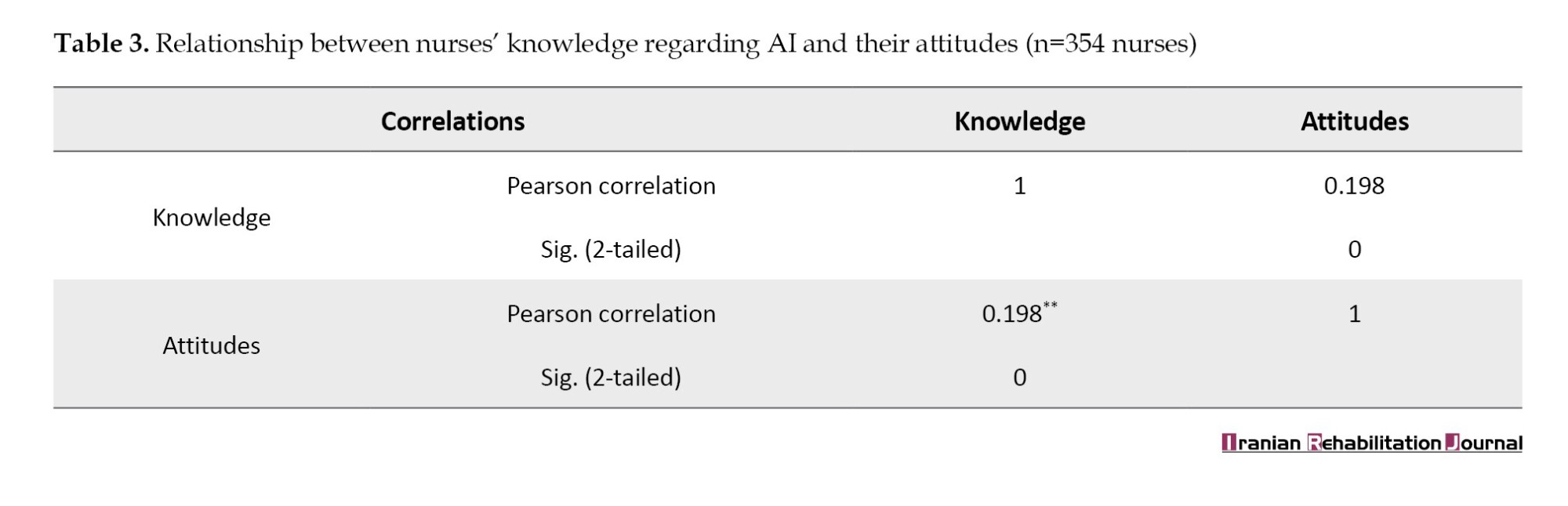This screenshot has width=1568, height=506.
Task: Click Sig. (2-tailed) in Knowledge row
Action: (611, 250)
